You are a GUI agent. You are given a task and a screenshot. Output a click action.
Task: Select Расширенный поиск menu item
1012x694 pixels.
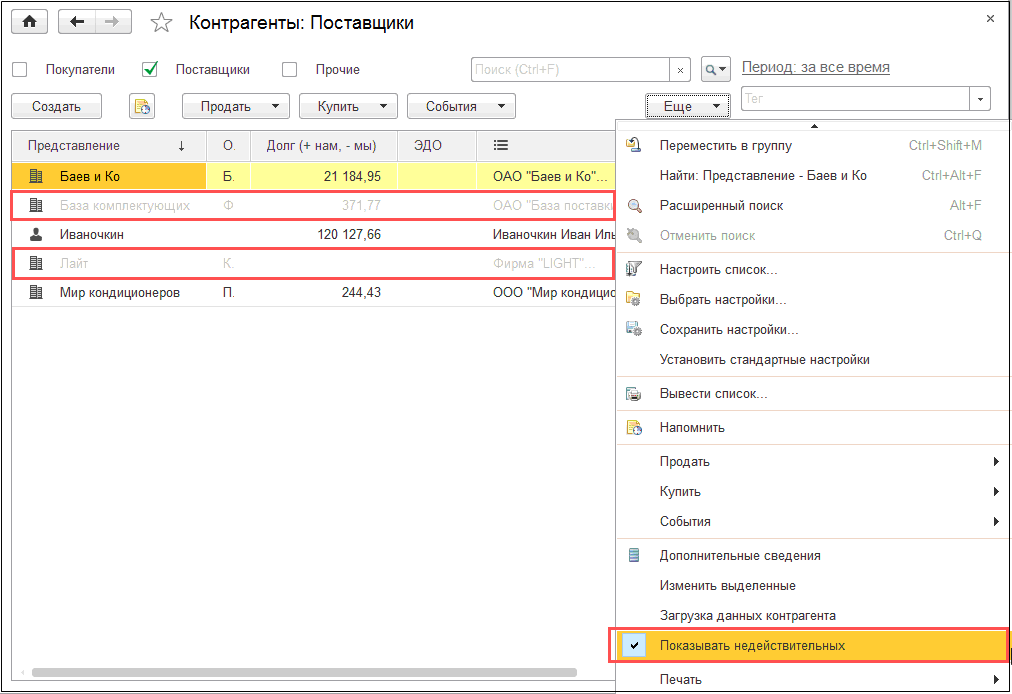(x=721, y=206)
